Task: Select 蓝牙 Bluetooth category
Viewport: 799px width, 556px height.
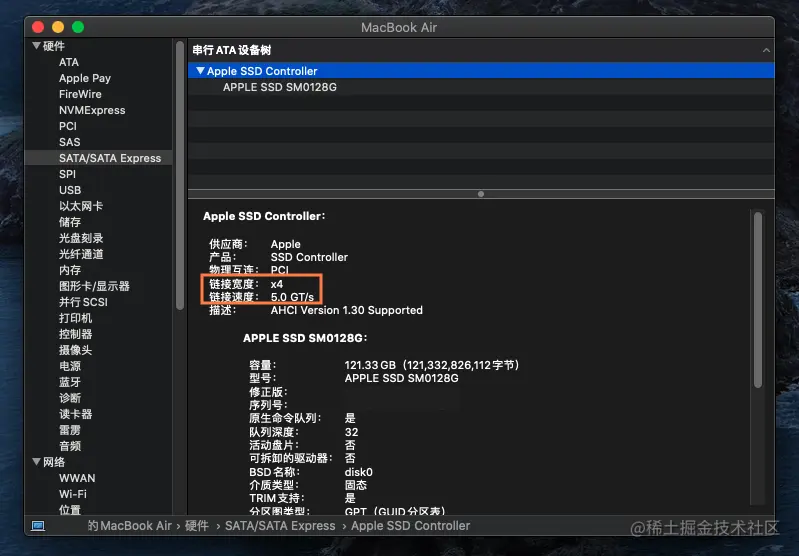Action: pyautogui.click(x=70, y=382)
